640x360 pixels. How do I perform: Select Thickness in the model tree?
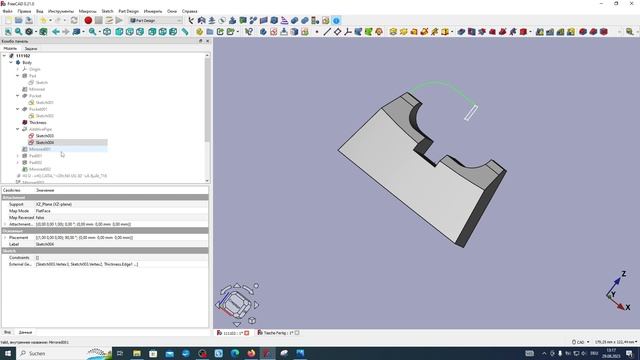(x=38, y=122)
